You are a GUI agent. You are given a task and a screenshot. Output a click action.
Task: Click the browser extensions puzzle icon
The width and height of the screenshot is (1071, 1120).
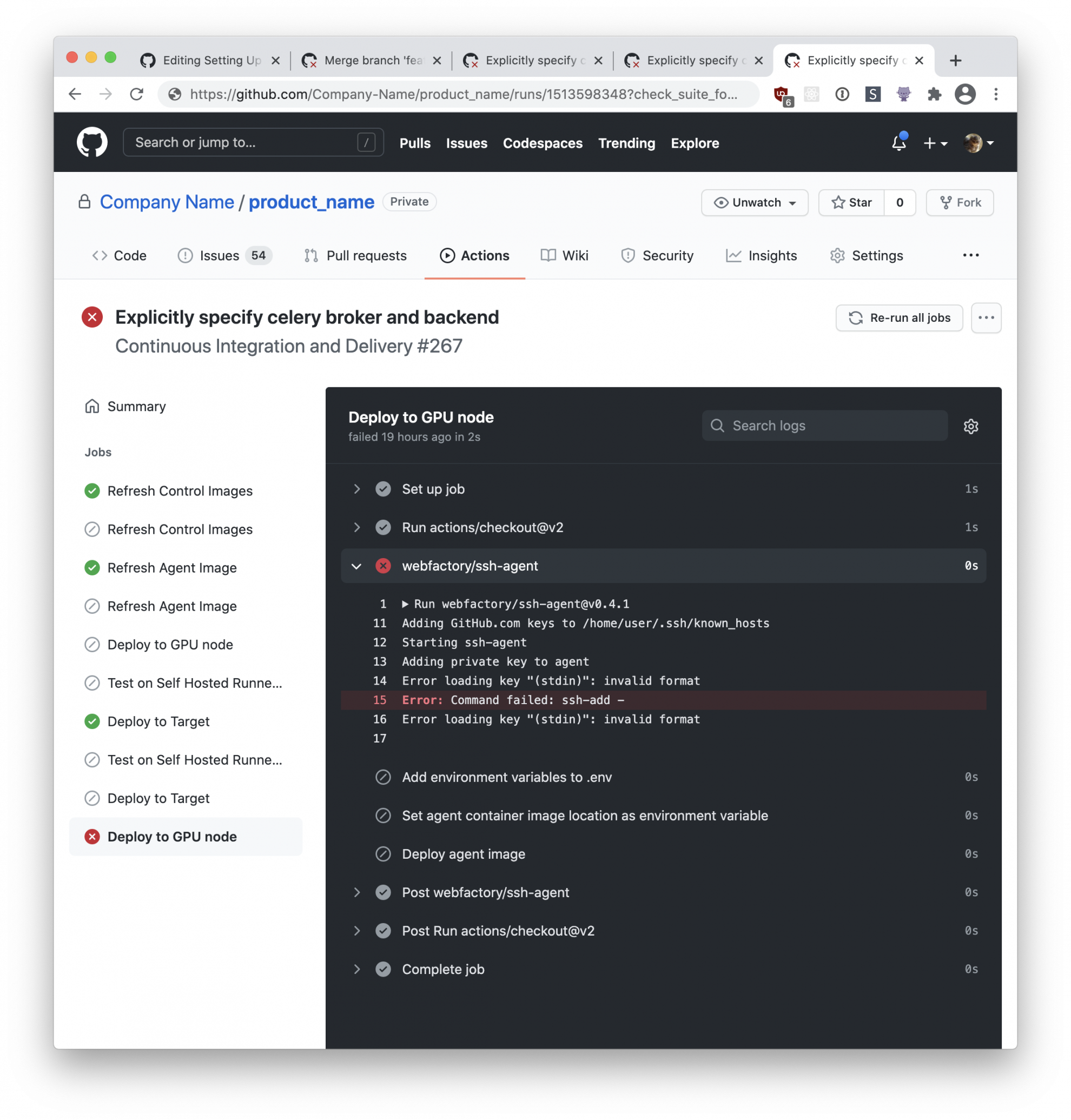tap(935, 94)
